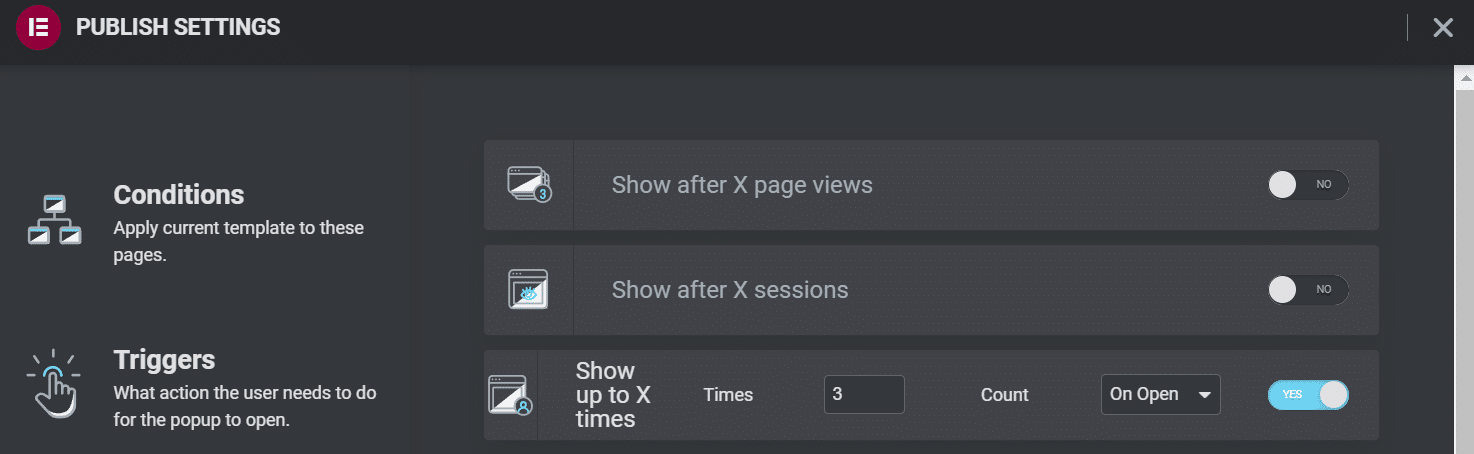The image size is (1474, 454).
Task: Enable the Show after X page views toggle
Action: pyautogui.click(x=1307, y=185)
